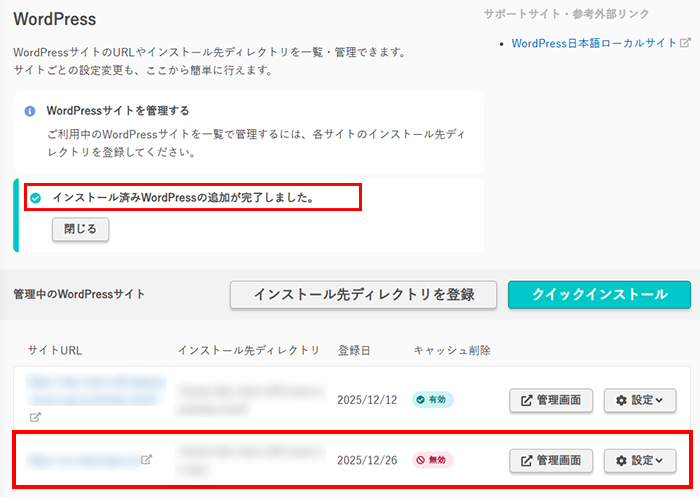This screenshot has height=497, width=700.
Task: Click external link icon beside WordPress日本語ローカルサイト
Action: pos(685,43)
